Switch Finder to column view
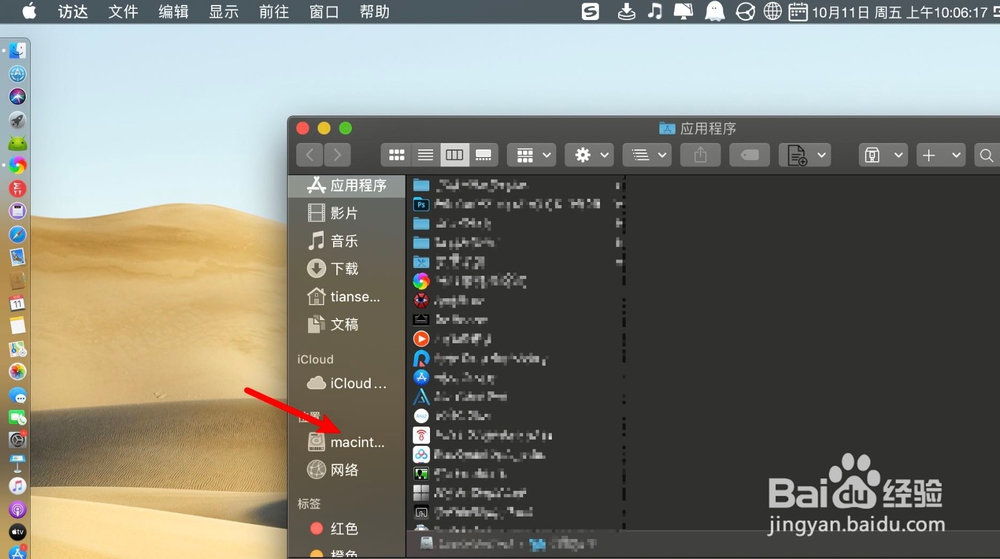The image size is (1000, 559). [x=454, y=155]
